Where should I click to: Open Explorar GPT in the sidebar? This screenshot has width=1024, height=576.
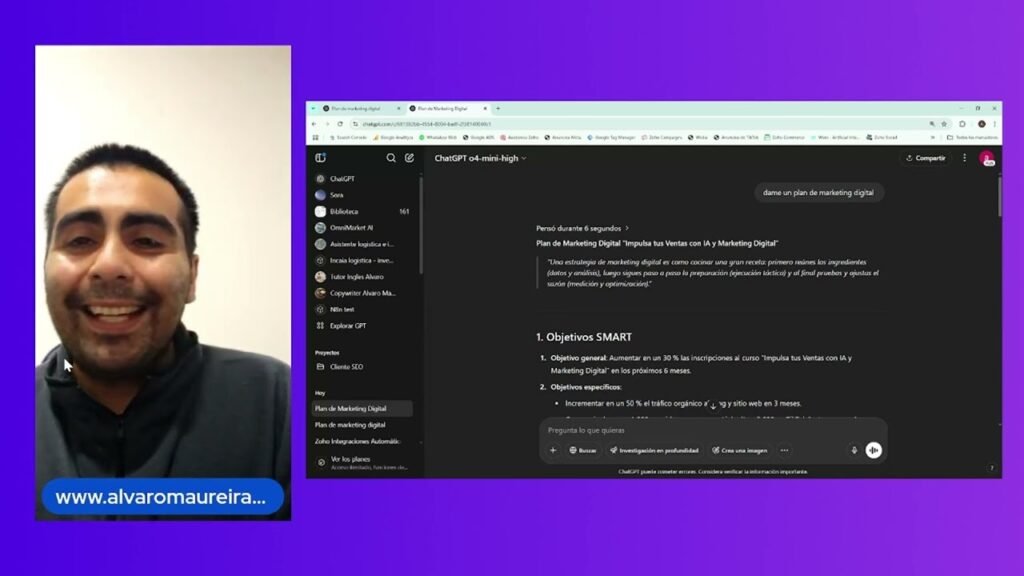(x=347, y=325)
